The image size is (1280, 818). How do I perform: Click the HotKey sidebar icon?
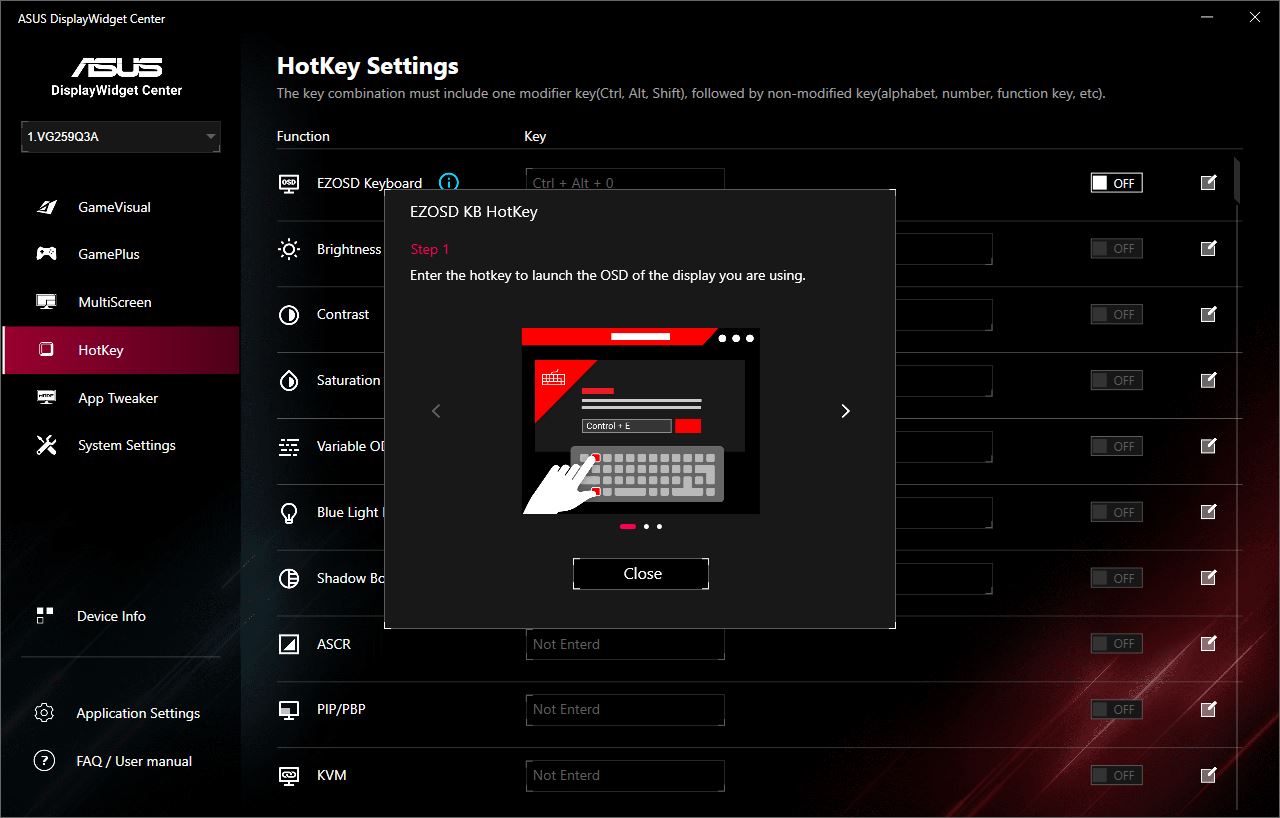click(x=46, y=350)
